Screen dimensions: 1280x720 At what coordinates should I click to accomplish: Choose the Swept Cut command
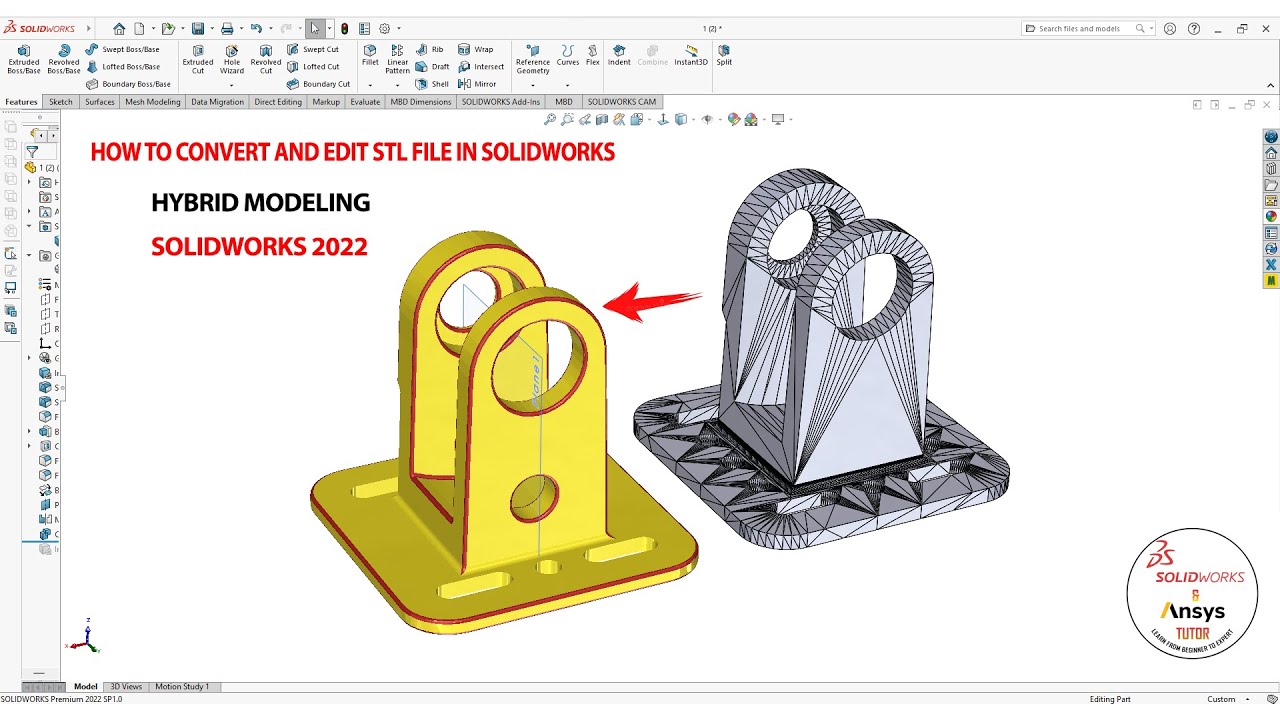pos(313,49)
